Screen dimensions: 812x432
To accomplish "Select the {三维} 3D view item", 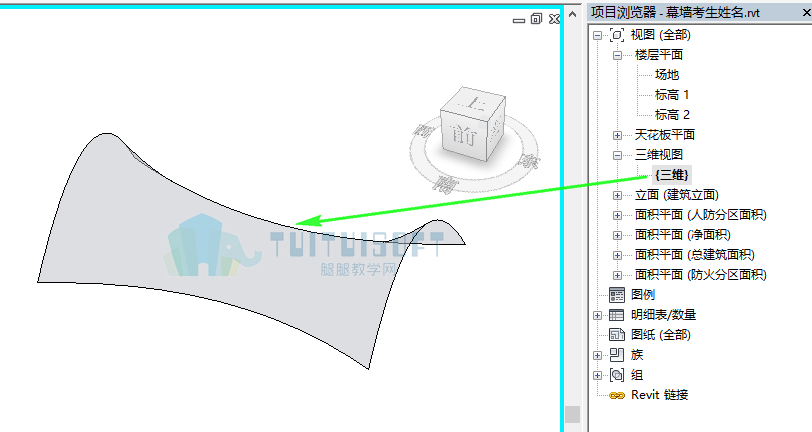I will coord(672,175).
